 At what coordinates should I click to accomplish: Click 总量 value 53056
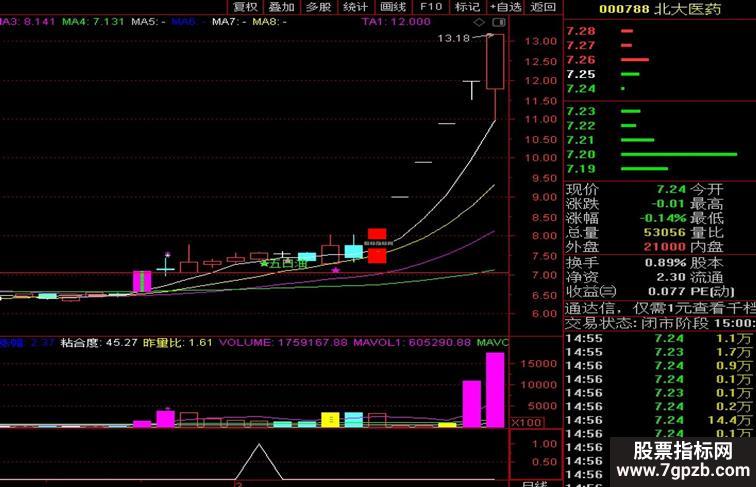tap(664, 232)
